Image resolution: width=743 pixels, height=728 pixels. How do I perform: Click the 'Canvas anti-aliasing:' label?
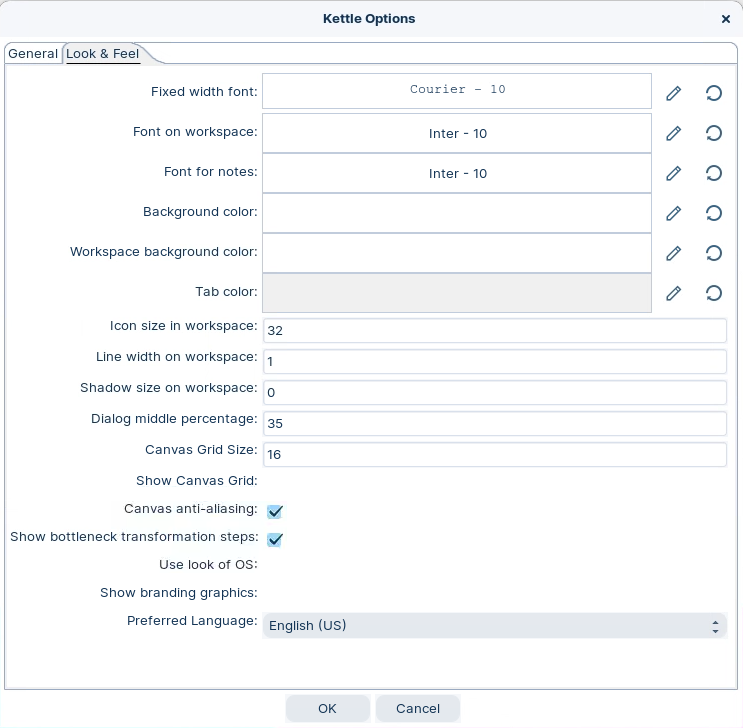190,509
